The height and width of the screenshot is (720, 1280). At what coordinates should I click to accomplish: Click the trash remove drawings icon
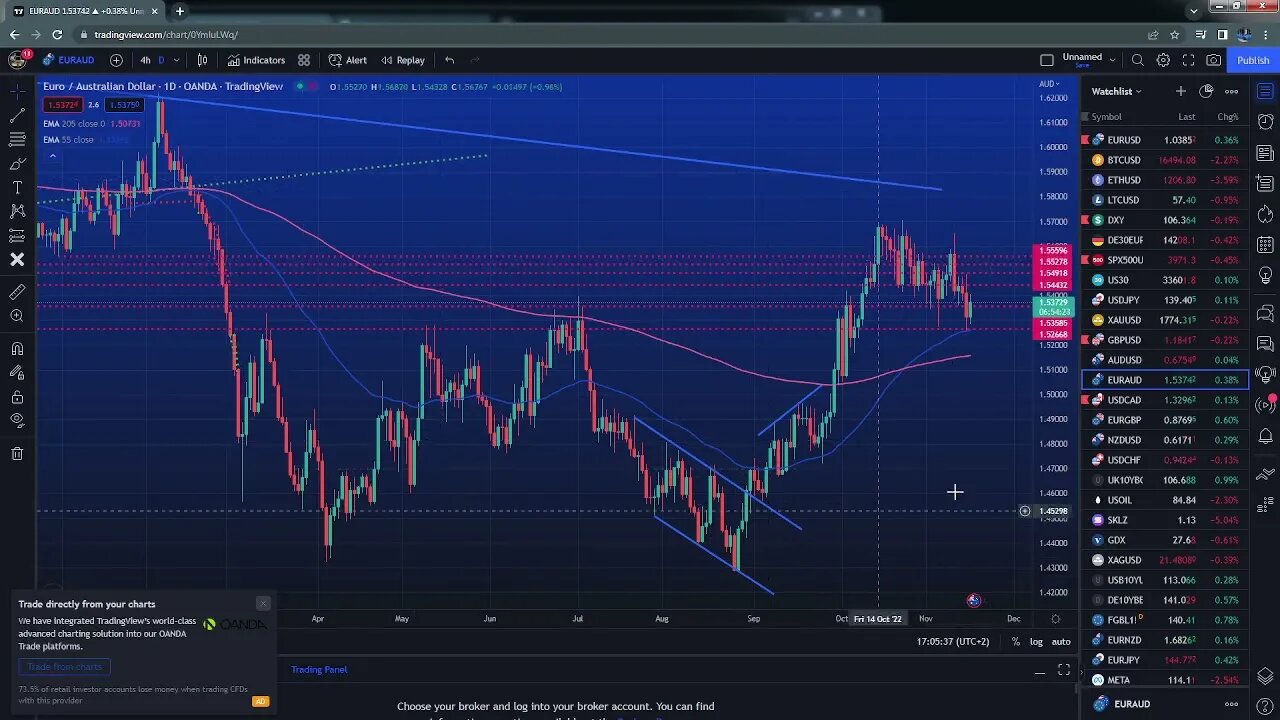coord(17,454)
